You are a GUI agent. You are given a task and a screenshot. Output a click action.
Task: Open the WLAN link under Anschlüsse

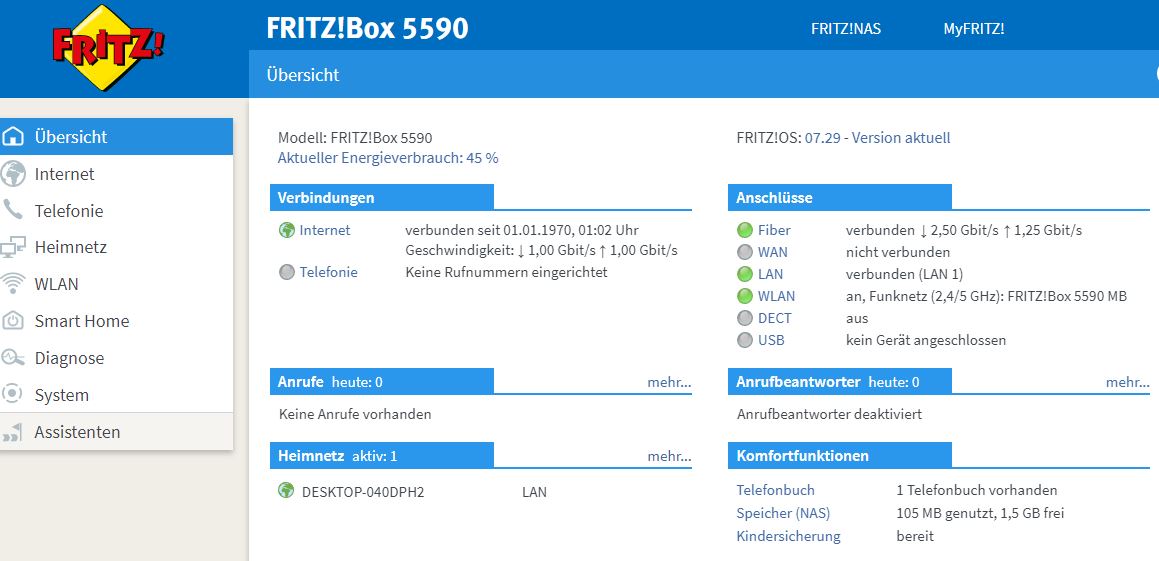(x=776, y=296)
